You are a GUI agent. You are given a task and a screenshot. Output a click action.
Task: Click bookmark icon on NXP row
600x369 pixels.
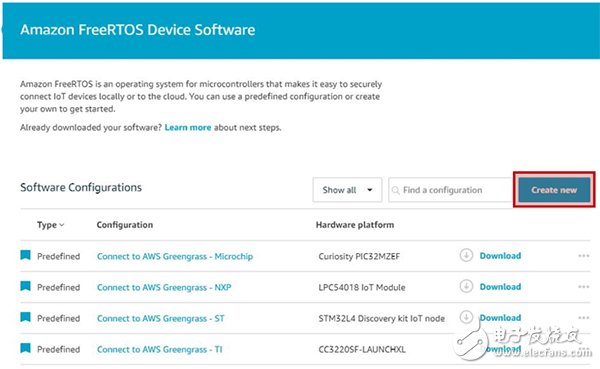[25, 286]
